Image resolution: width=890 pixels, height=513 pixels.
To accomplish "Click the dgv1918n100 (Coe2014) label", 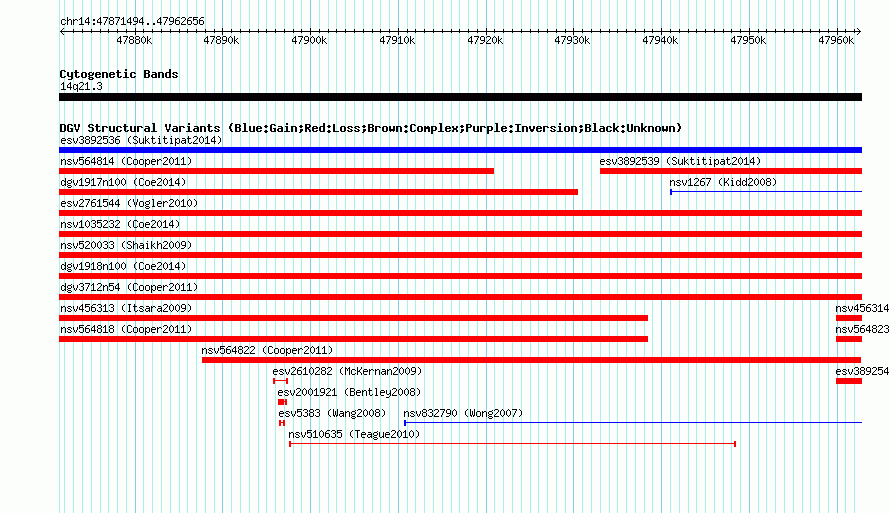I will pyautogui.click(x=123, y=266).
